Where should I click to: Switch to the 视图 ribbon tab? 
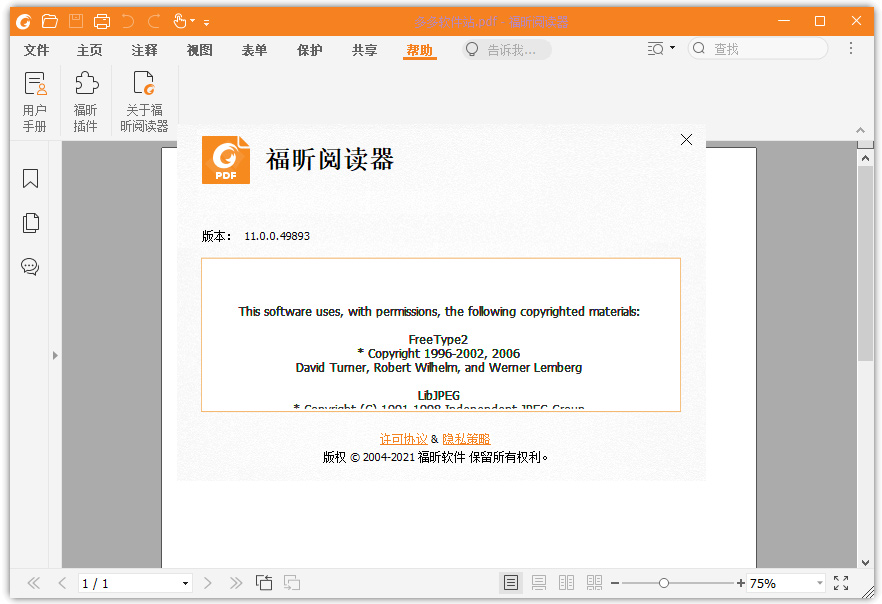click(x=199, y=48)
